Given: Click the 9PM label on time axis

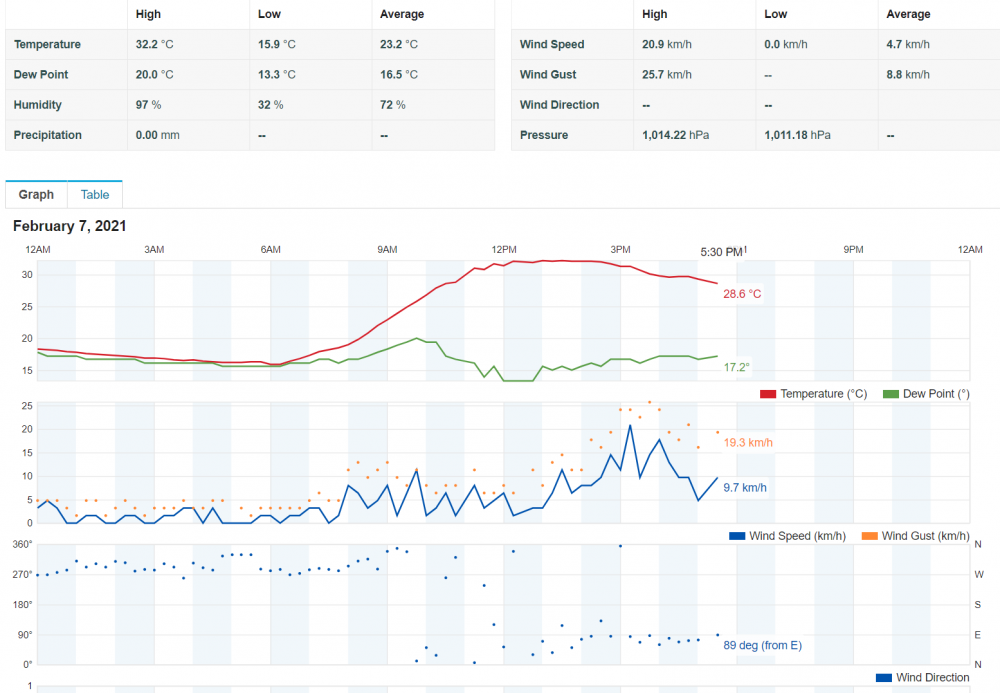Looking at the screenshot, I should click(853, 249).
